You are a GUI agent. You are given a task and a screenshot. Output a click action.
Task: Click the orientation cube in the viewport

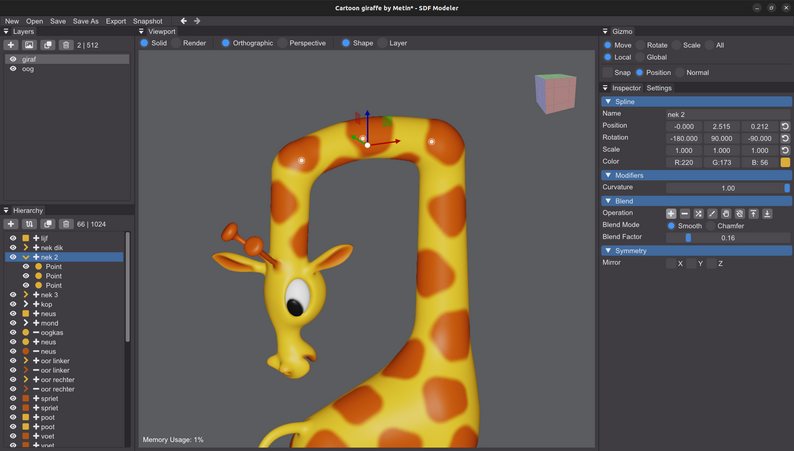(556, 93)
